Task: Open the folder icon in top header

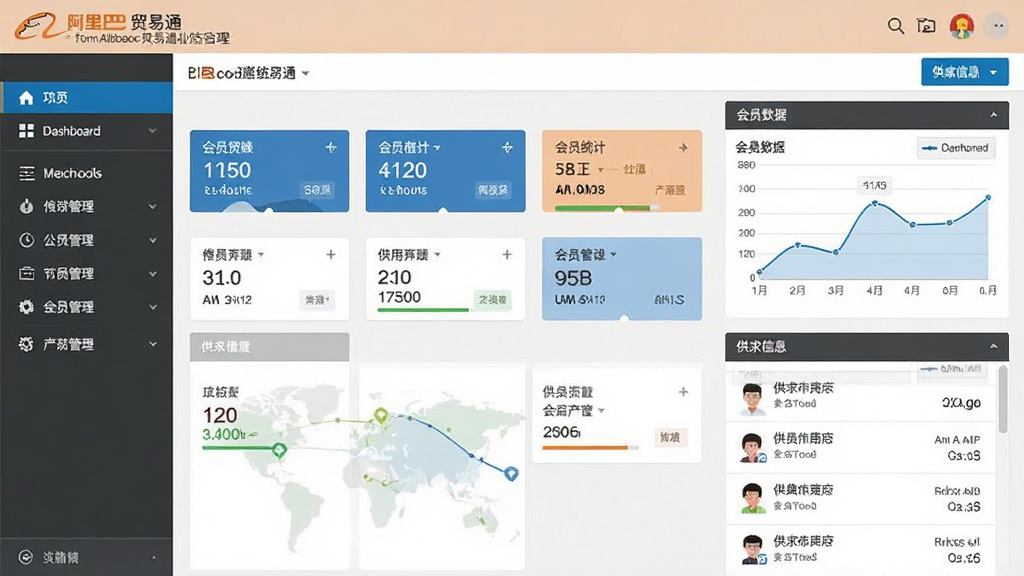Action: [926, 25]
